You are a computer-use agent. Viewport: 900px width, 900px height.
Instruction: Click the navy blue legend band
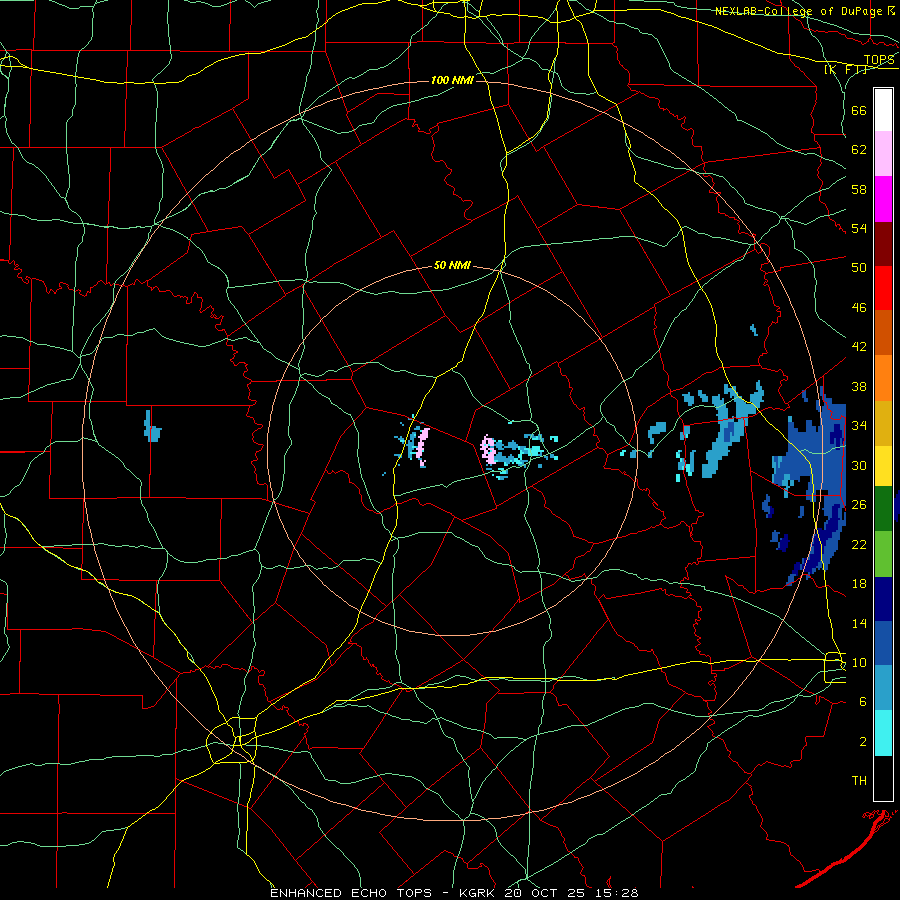883,599
